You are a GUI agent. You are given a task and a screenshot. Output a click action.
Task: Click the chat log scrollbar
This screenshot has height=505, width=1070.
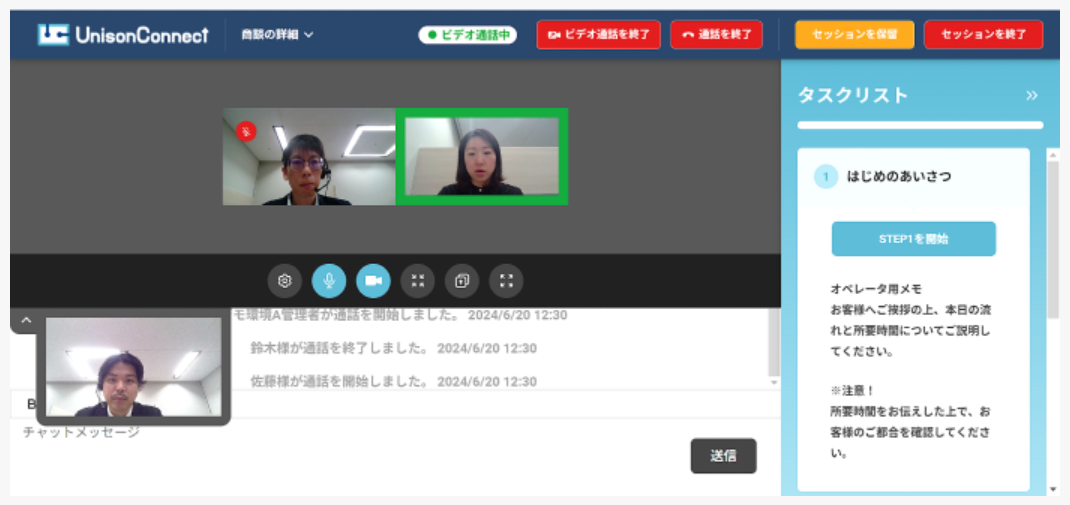(x=773, y=345)
